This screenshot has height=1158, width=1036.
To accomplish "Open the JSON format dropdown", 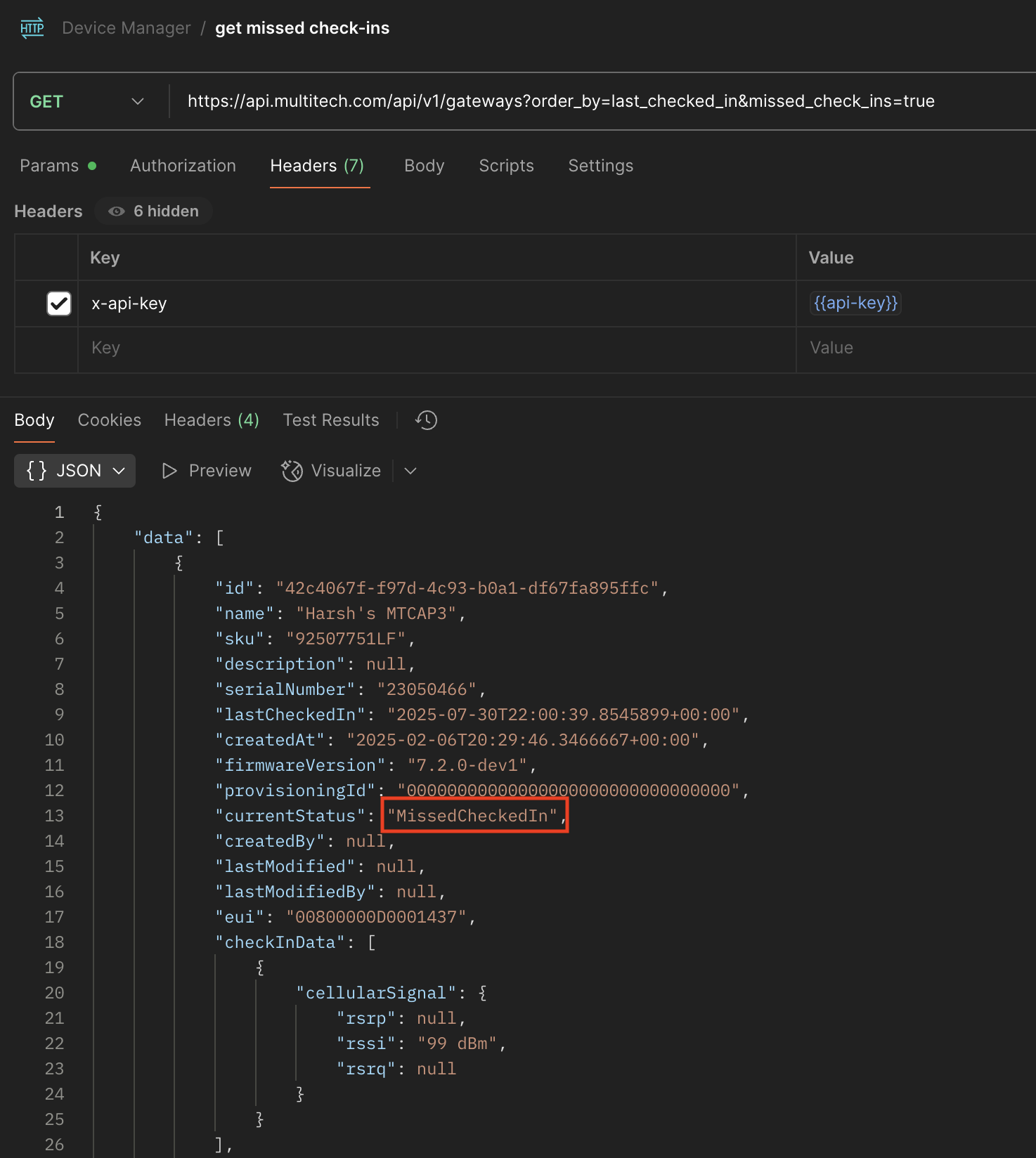I will pyautogui.click(x=75, y=471).
